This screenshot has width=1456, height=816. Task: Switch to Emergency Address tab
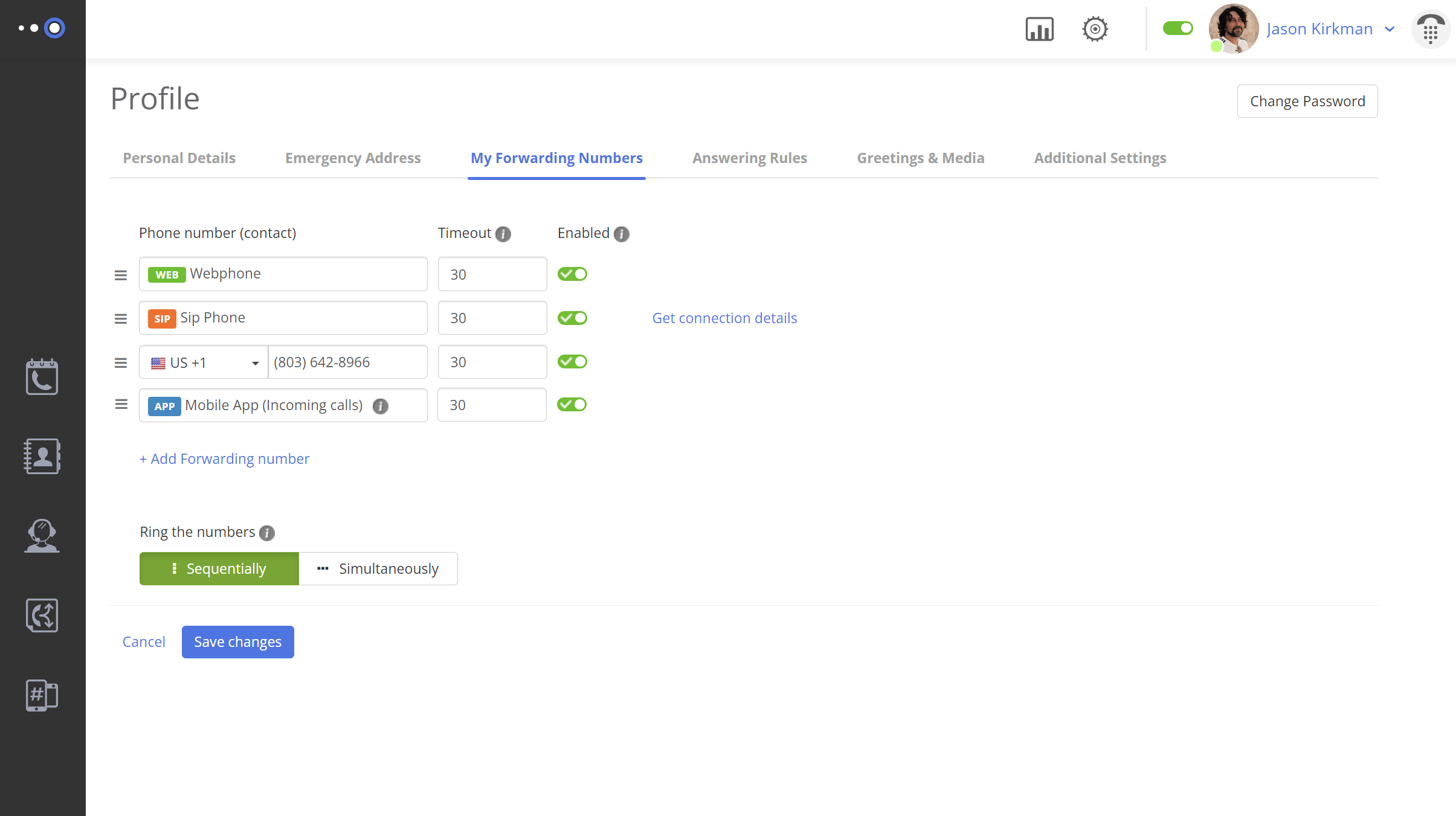[353, 158]
